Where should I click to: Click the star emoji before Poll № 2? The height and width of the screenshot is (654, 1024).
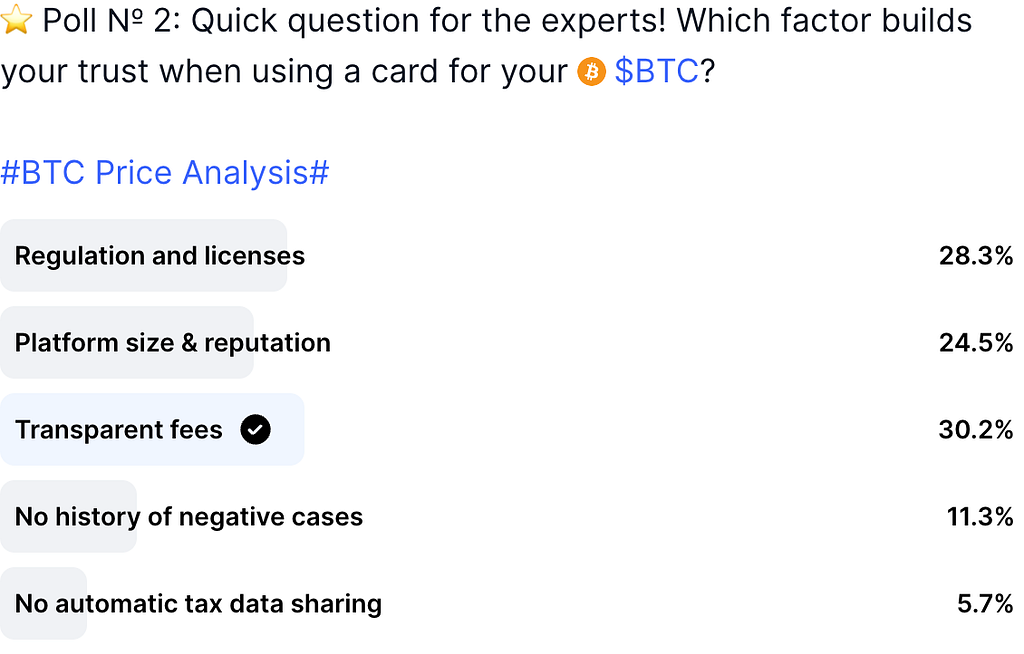(x=17, y=20)
